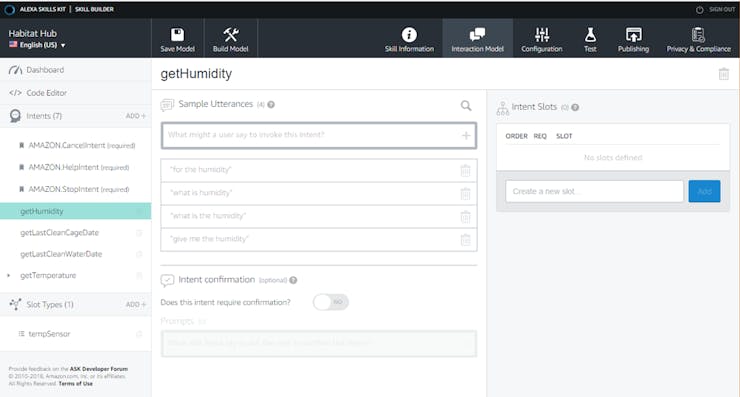The image size is (740, 397).
Task: Delete the getTemperature intent icon
Action: [139, 275]
